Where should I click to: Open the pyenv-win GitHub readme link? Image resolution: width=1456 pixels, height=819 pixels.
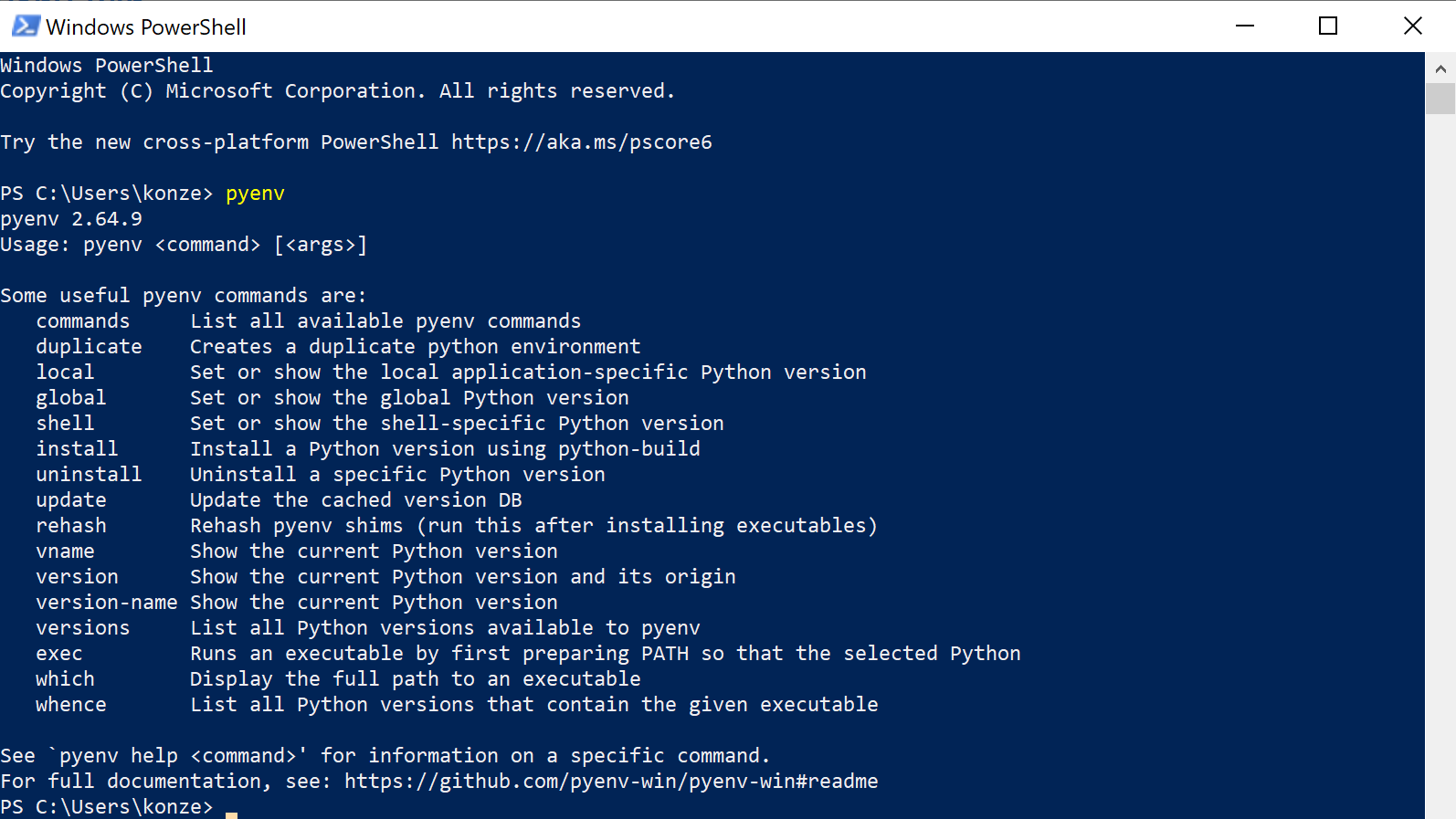click(610, 781)
